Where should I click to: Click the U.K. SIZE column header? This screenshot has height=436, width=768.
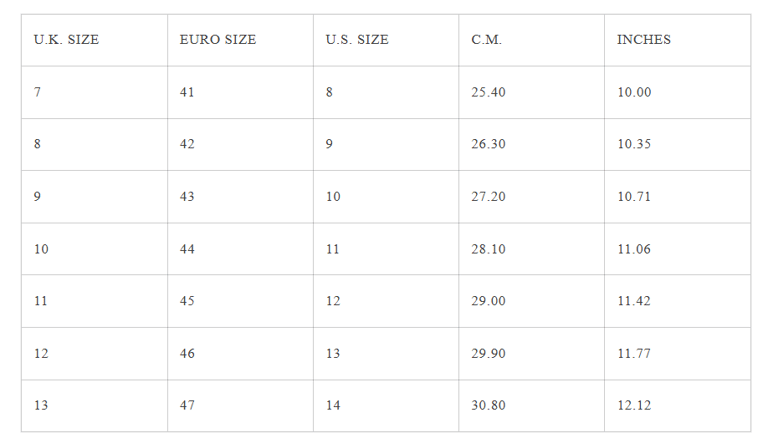click(x=66, y=40)
